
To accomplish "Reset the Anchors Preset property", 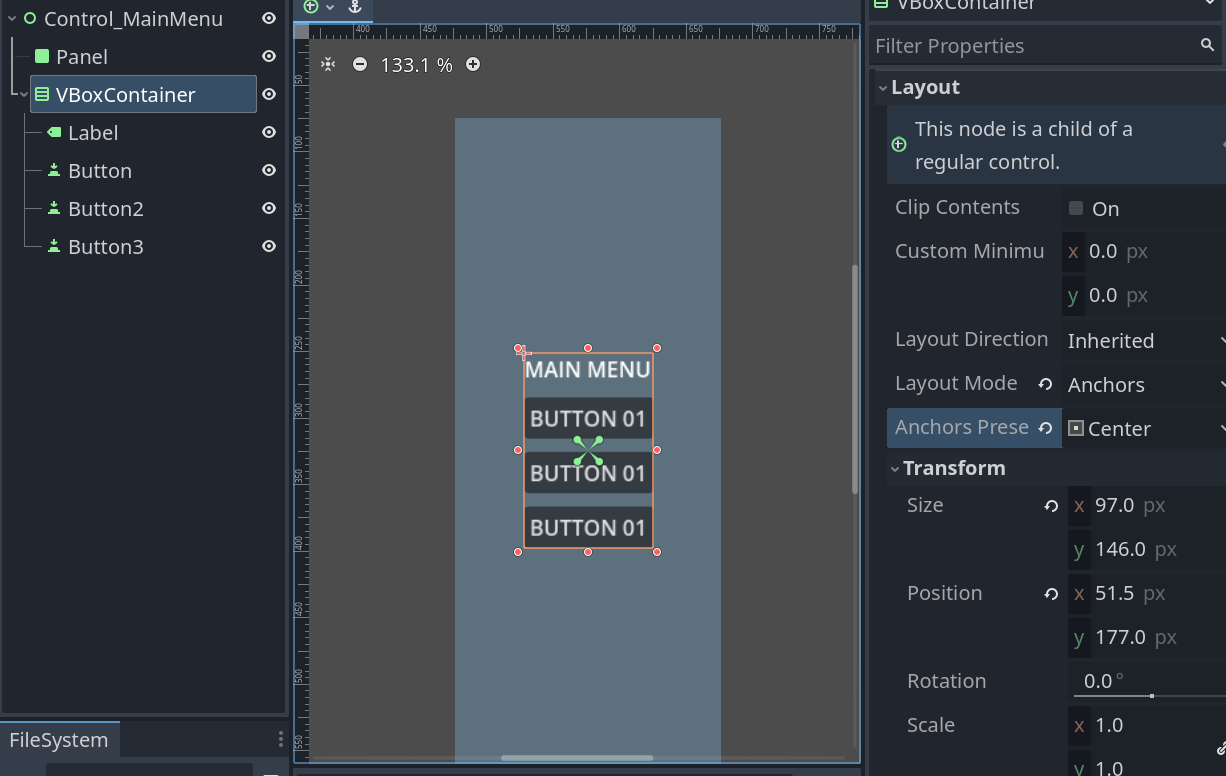I will [1045, 428].
